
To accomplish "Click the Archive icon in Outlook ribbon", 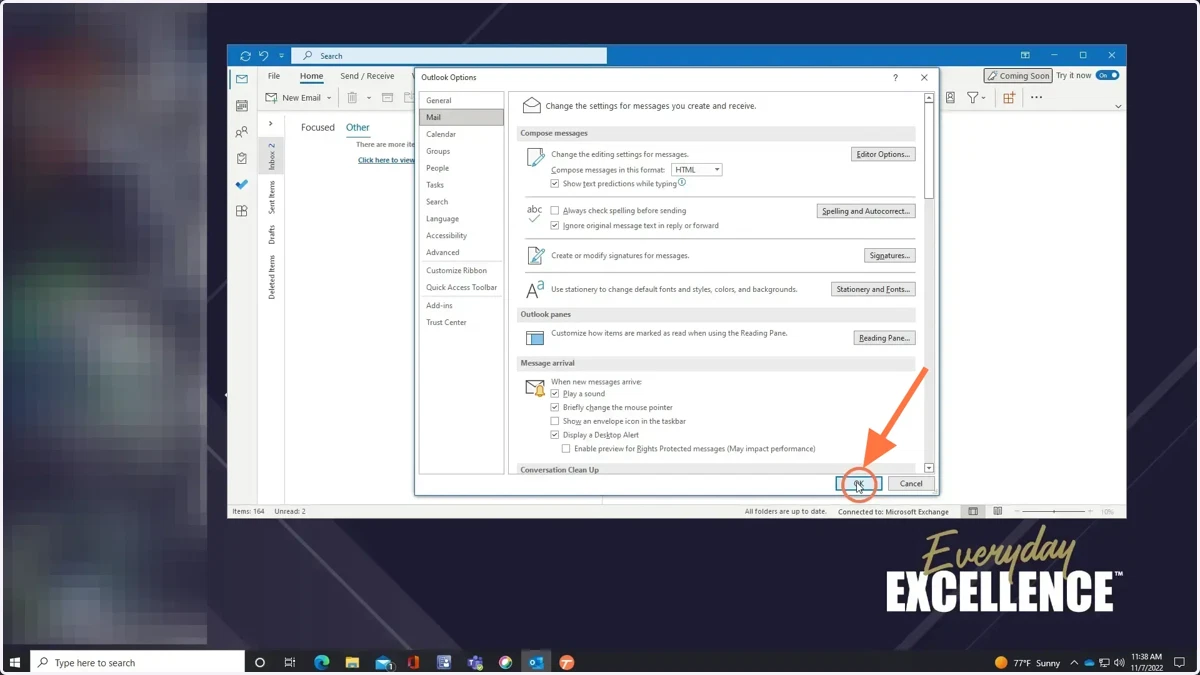I will point(387,98).
